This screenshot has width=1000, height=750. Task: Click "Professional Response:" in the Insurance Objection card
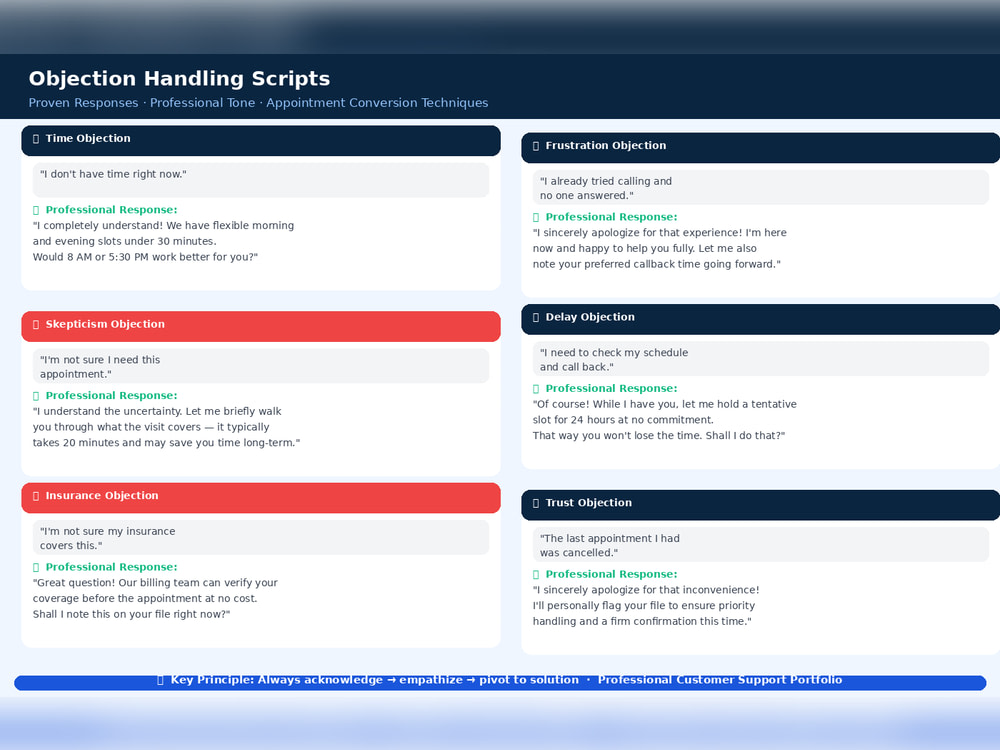point(112,567)
